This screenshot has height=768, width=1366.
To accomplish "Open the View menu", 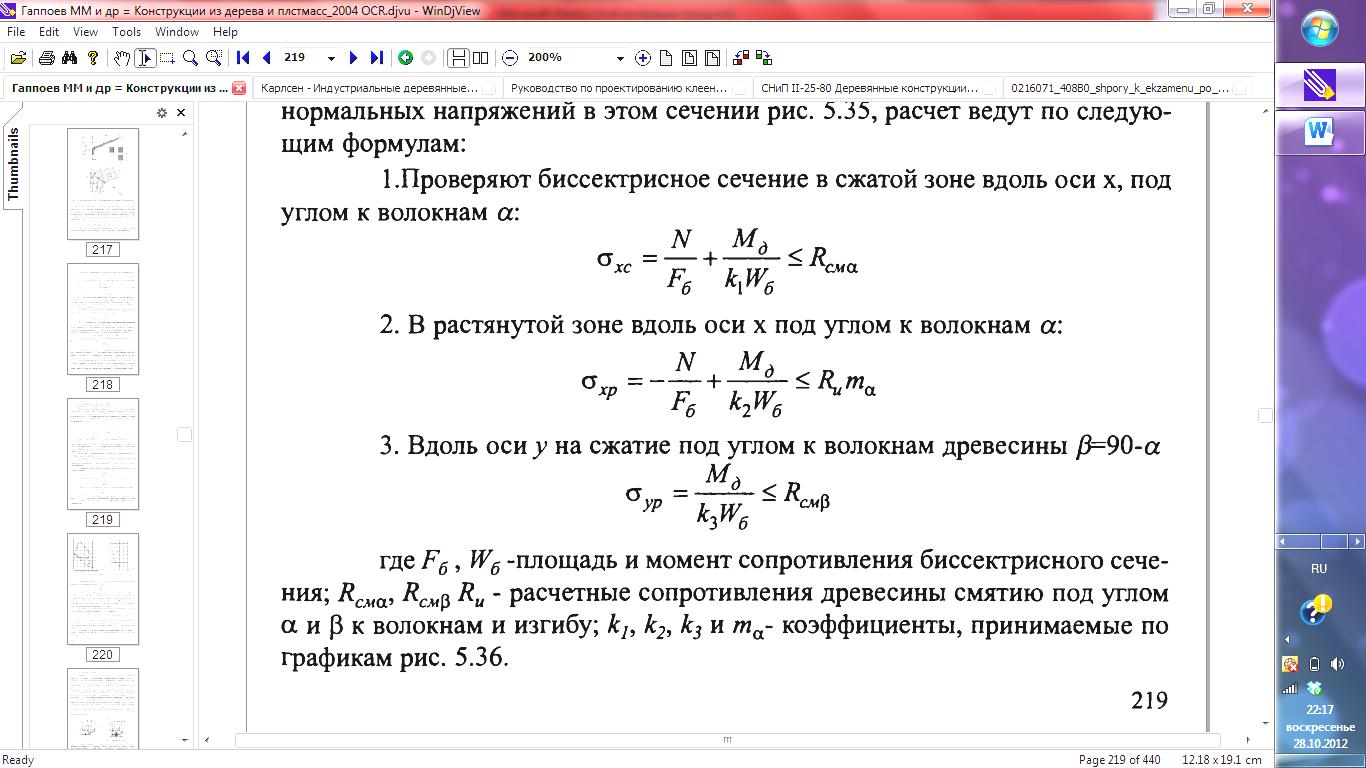I will point(85,32).
